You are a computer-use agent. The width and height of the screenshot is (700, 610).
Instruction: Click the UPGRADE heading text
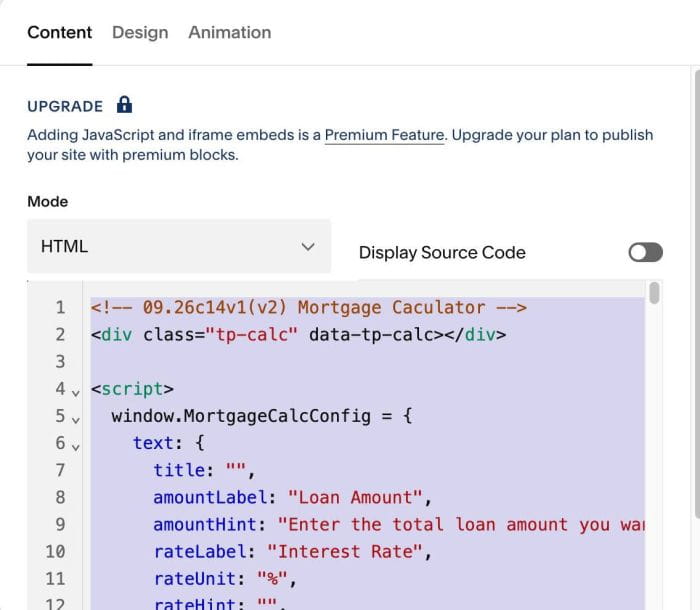65,106
